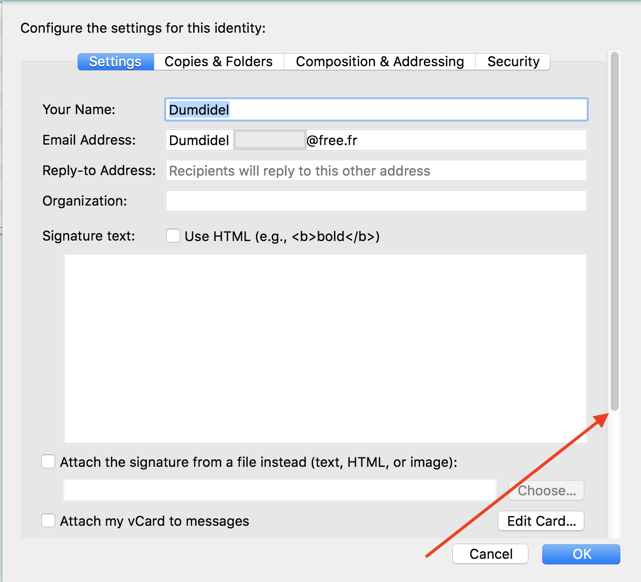The width and height of the screenshot is (641, 582).
Task: Click inside the signature text area
Action: 325,348
